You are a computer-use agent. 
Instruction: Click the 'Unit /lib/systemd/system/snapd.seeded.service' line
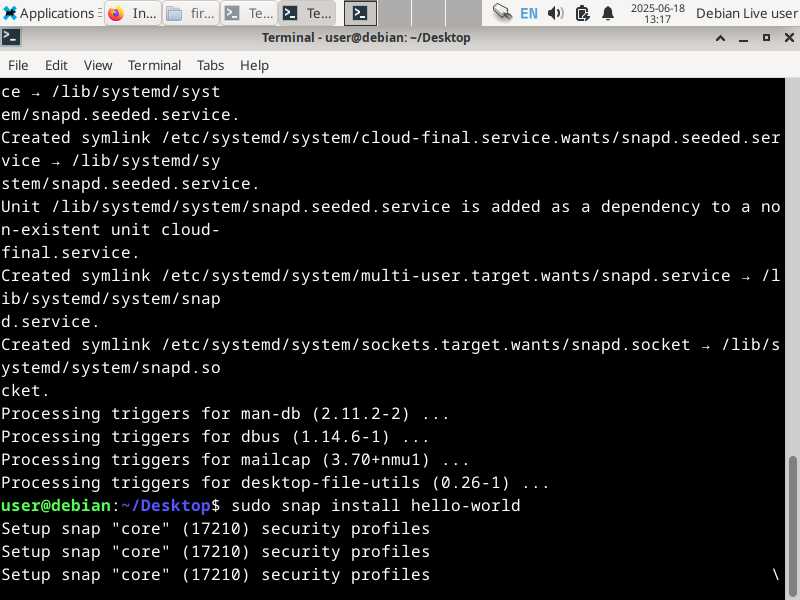pos(391,207)
